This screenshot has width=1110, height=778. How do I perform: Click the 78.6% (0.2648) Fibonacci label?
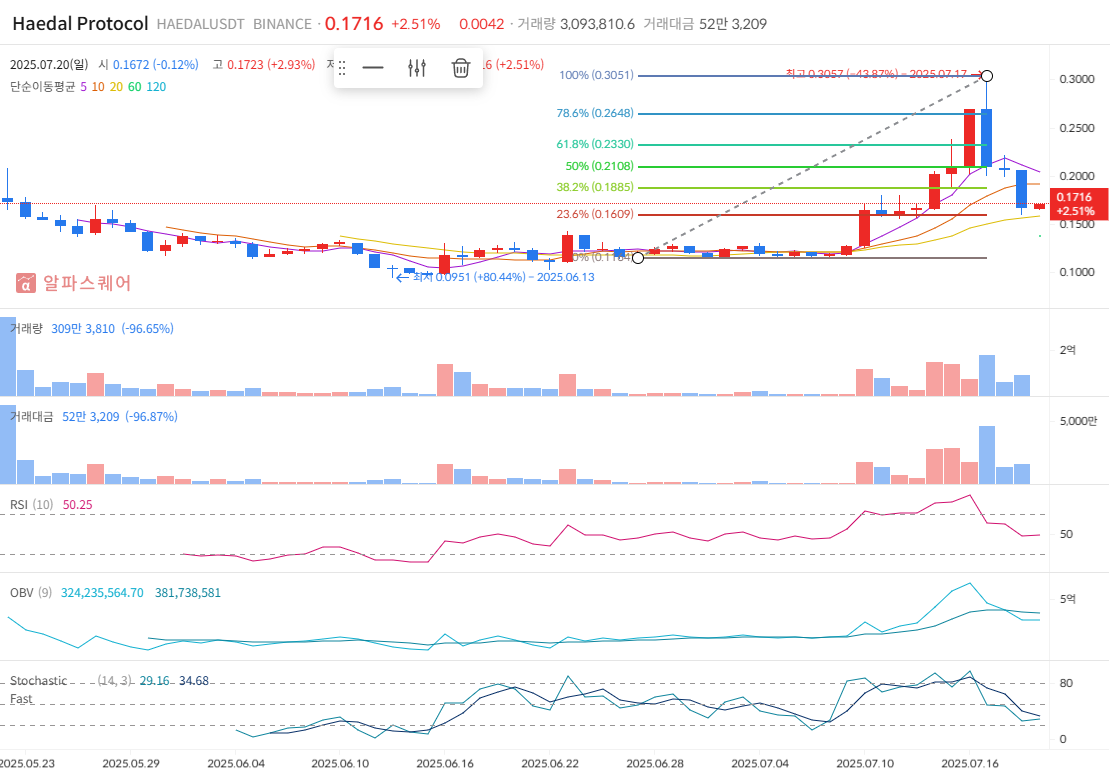595,113
